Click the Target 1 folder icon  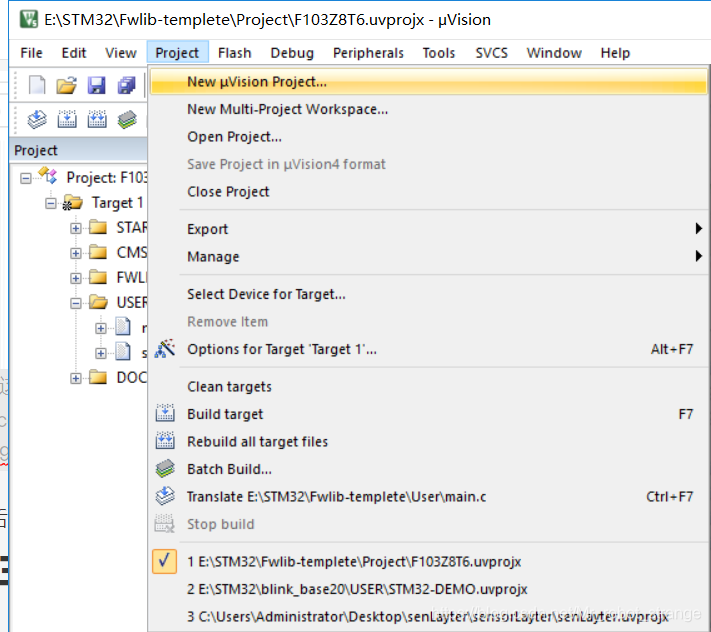73,203
